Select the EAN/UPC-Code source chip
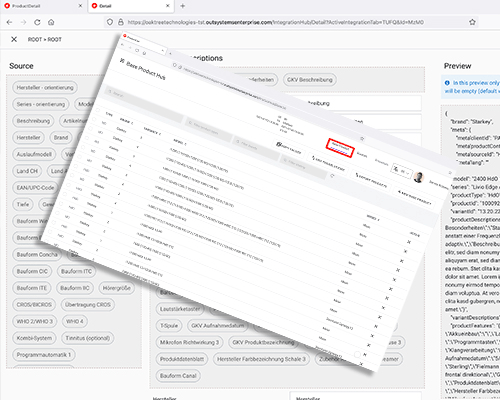The width and height of the screenshot is (500, 400). pyautogui.click(x=35, y=187)
